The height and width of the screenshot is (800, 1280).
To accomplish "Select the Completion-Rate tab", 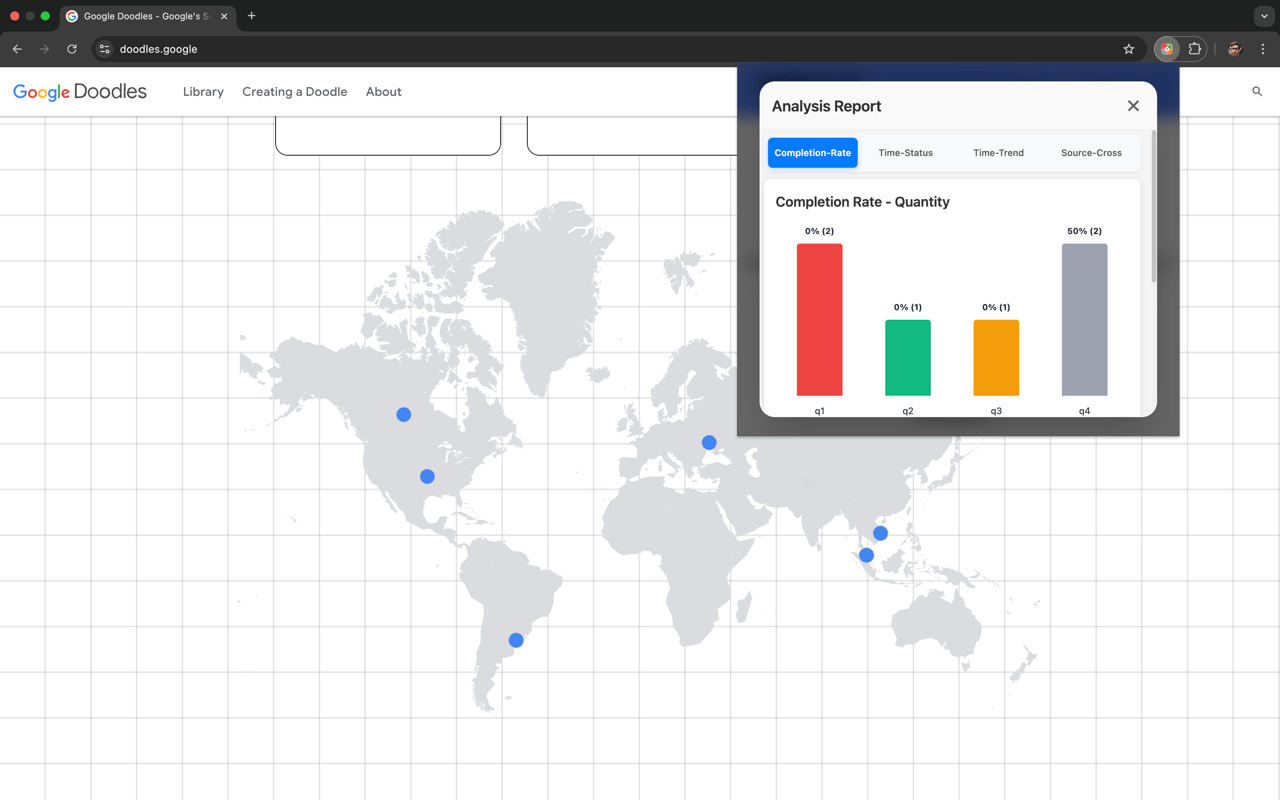I will 813,153.
